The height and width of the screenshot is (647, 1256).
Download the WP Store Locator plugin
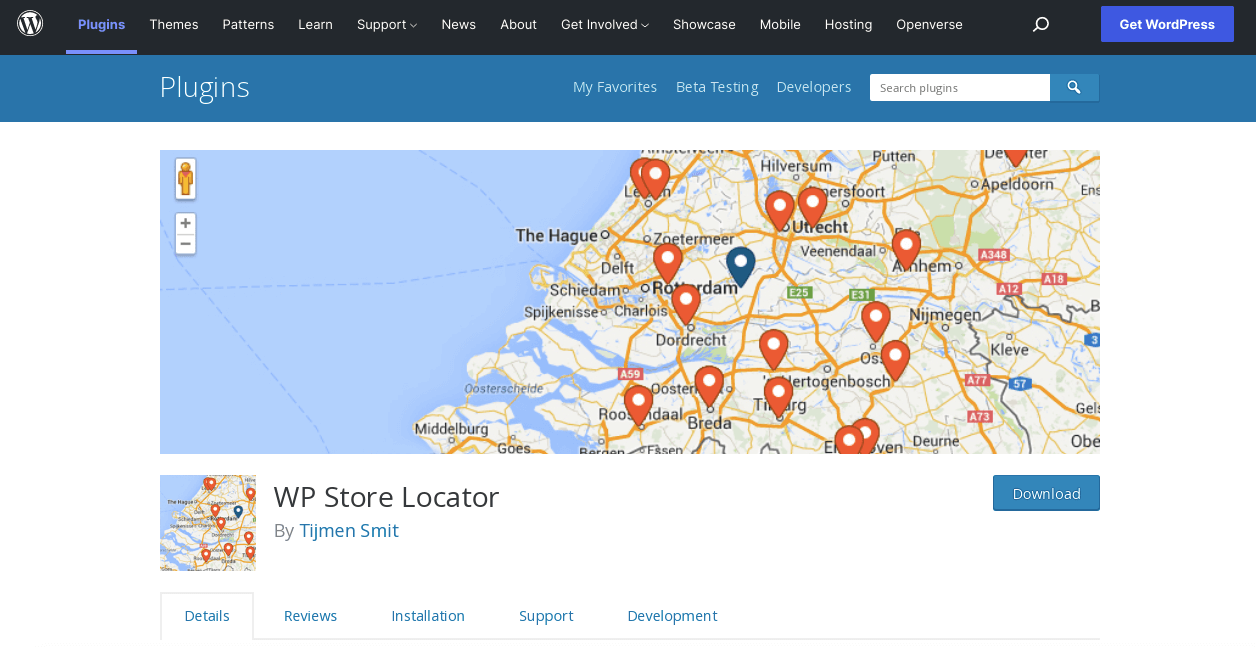coord(1046,493)
